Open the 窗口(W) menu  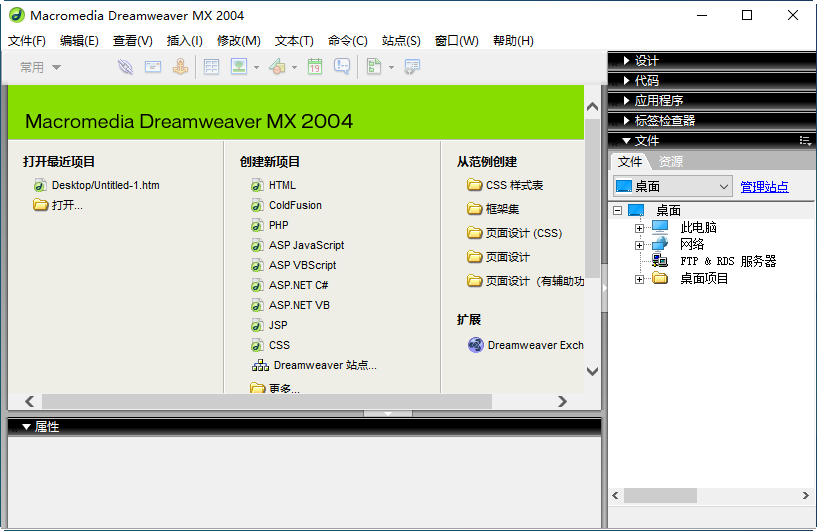pyautogui.click(x=456, y=41)
